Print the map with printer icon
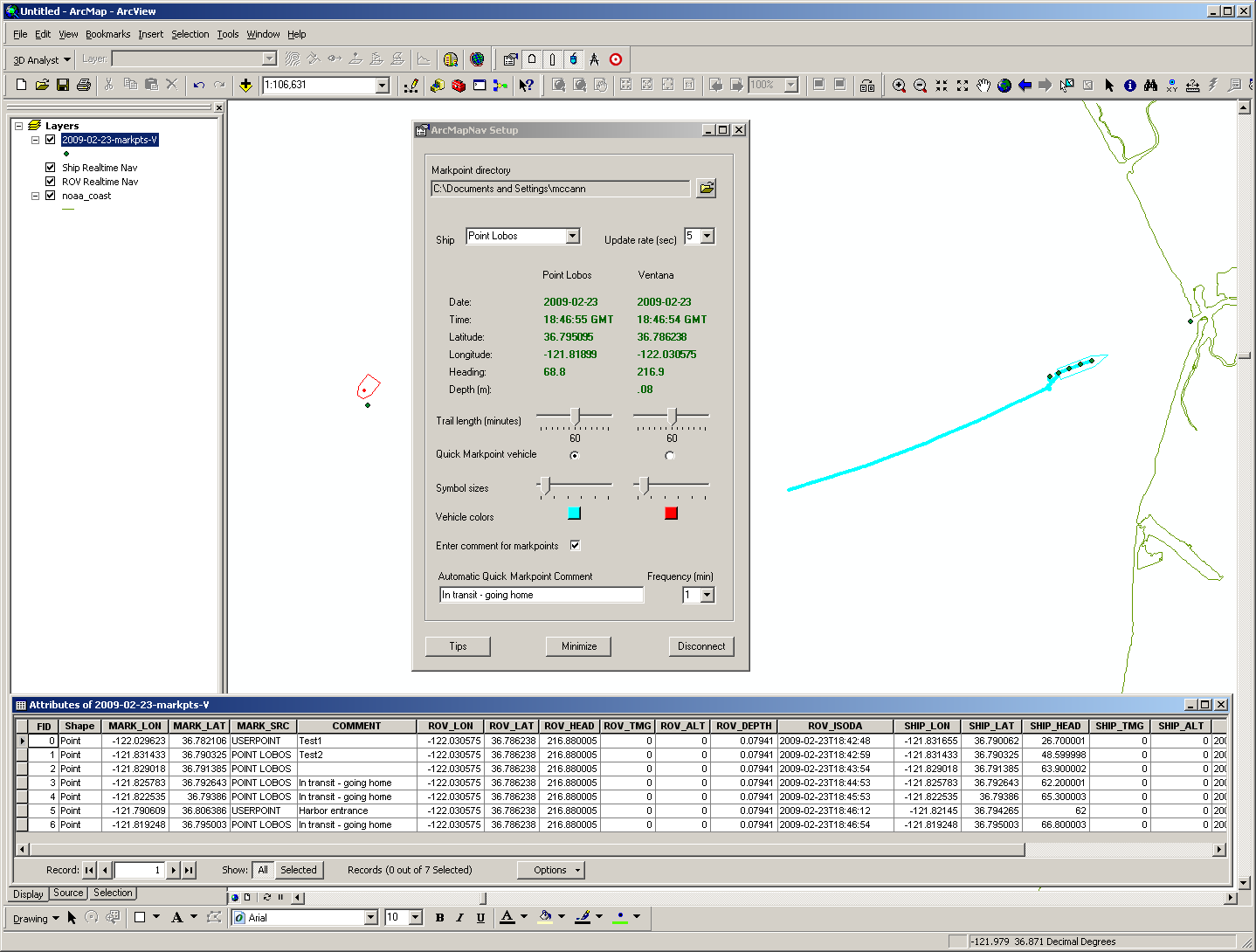Viewport: 1256px width, 952px height. pyautogui.click(x=84, y=85)
